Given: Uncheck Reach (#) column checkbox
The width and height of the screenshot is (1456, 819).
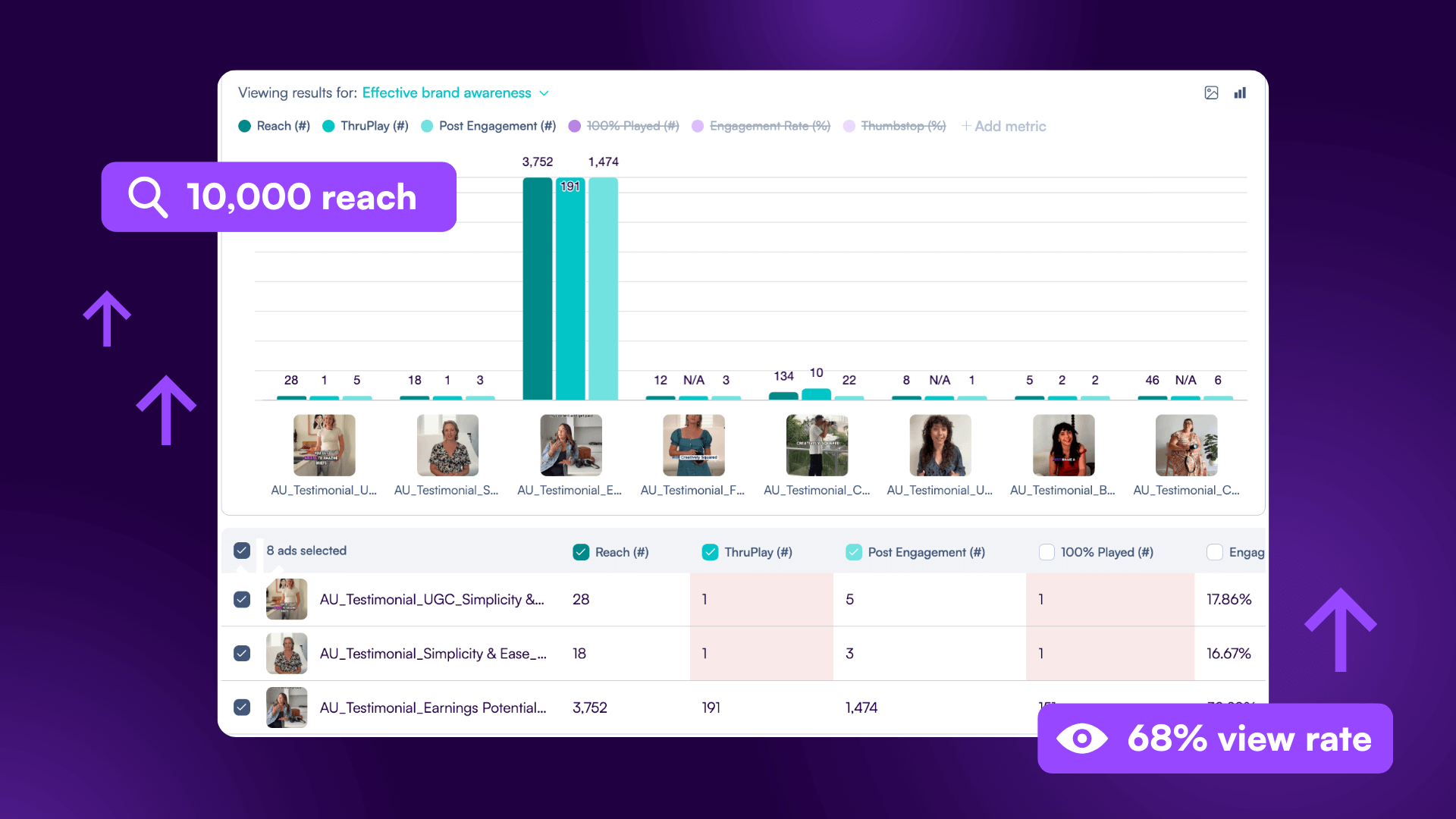Looking at the screenshot, I should 581,552.
